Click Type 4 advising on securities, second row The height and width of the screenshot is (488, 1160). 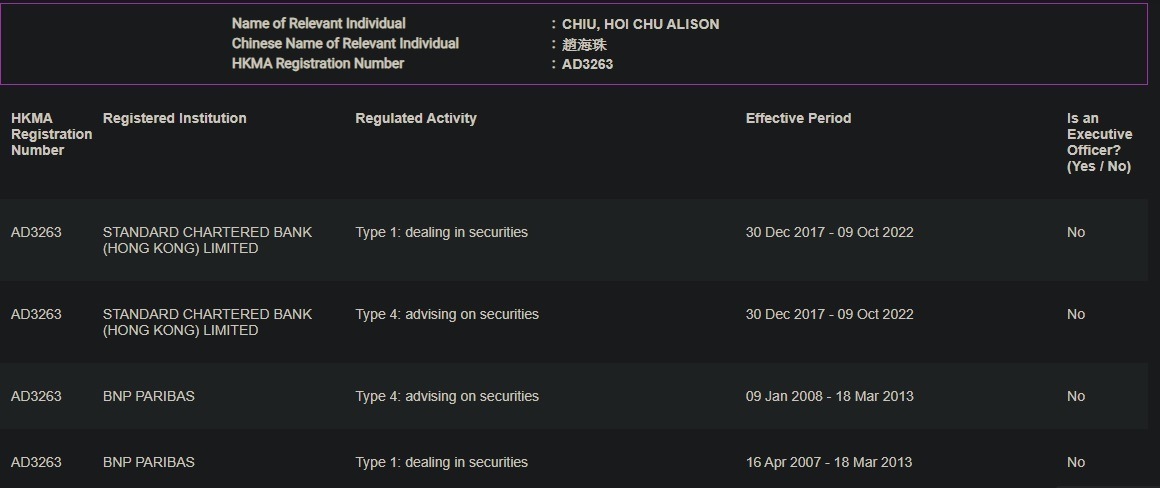(447, 314)
